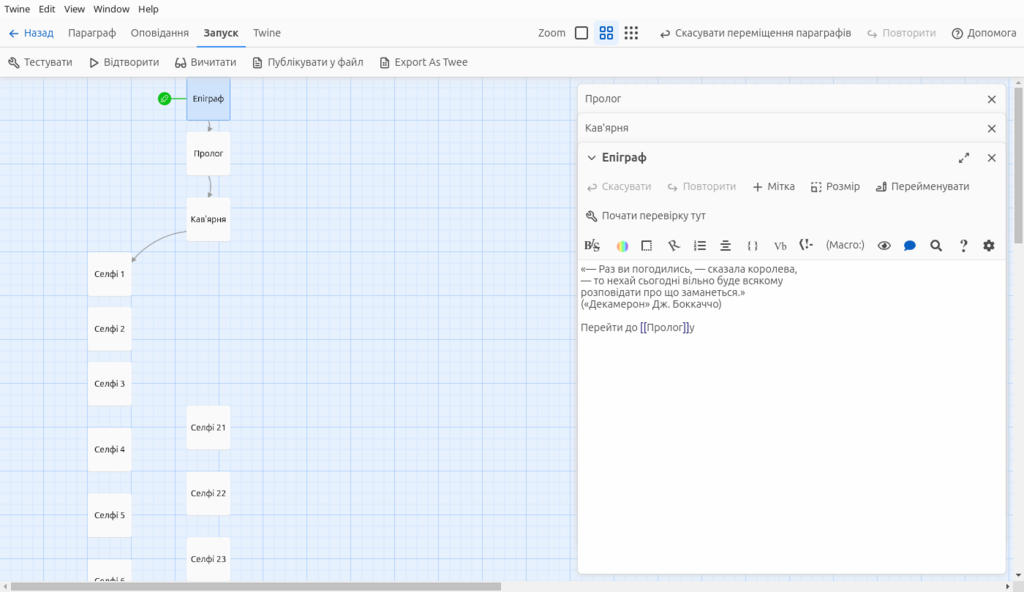This screenshot has height=592, width=1024.
Task: Select the Селфі 21 passage card
Action: [208, 427]
